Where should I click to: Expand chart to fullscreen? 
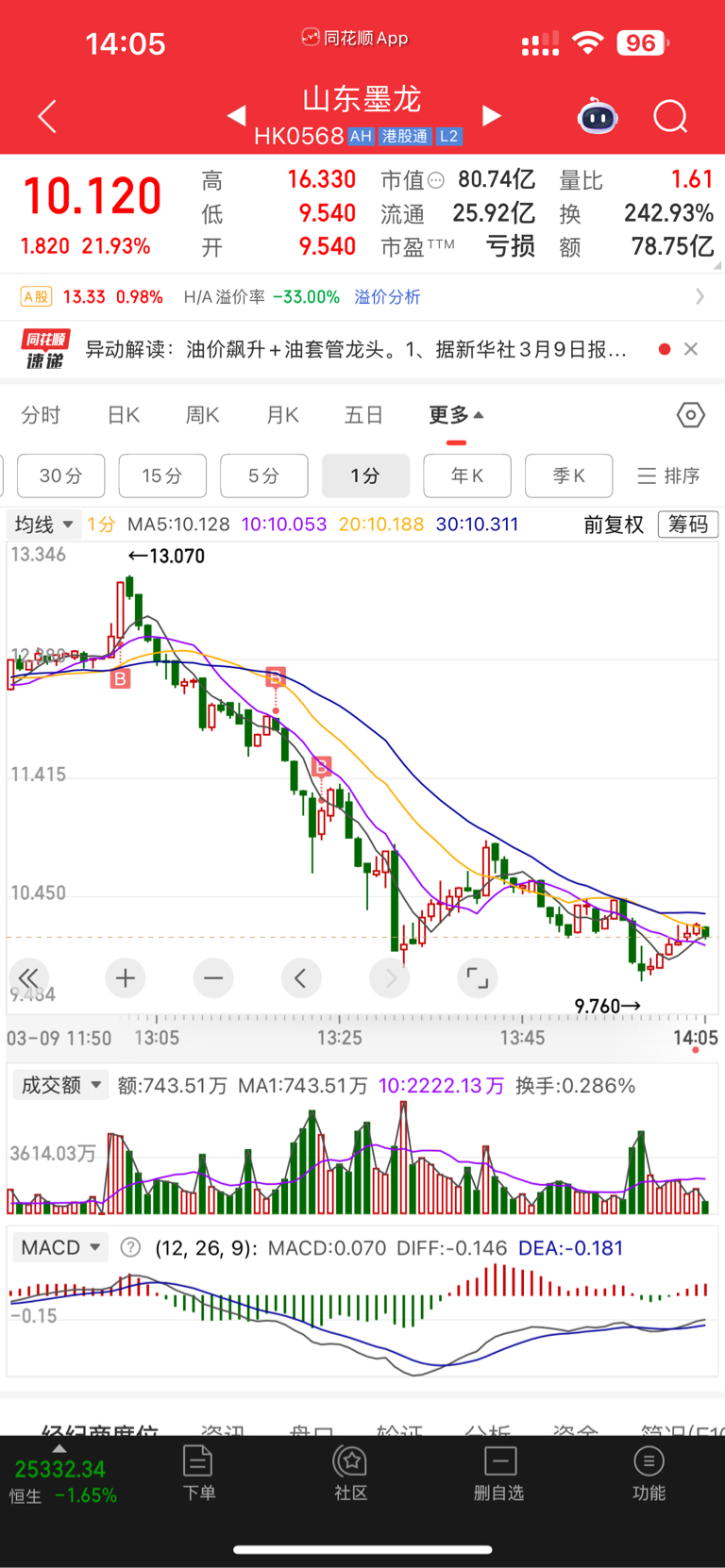478,978
